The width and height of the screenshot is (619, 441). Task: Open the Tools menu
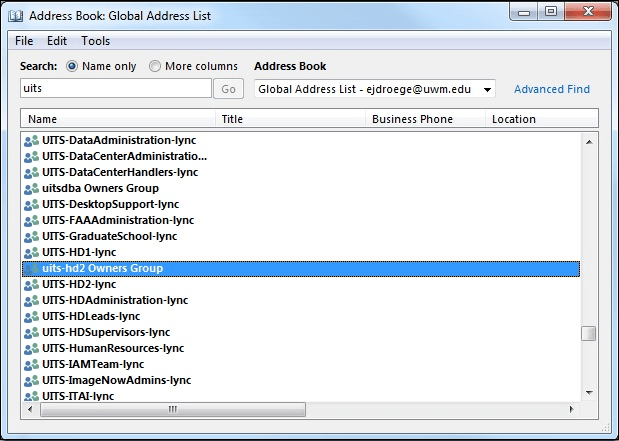tap(96, 41)
